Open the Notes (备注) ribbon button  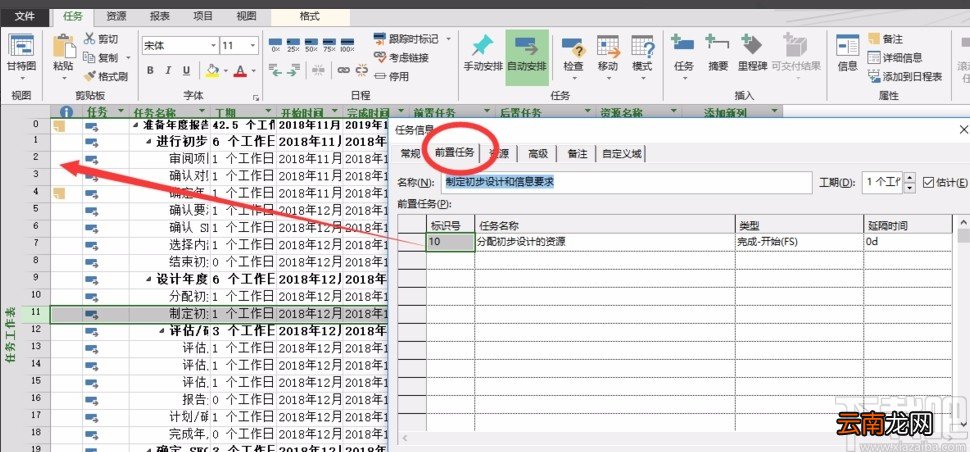[x=885, y=39]
